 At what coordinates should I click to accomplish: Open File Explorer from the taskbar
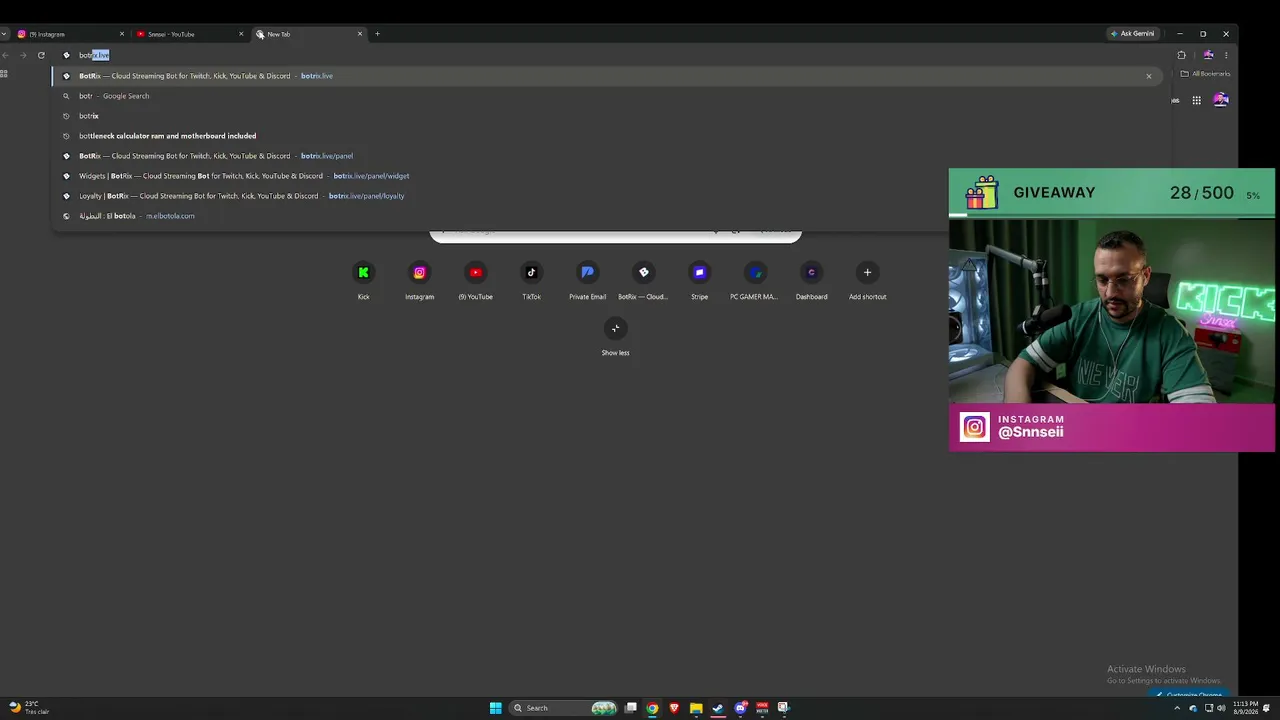click(x=696, y=708)
